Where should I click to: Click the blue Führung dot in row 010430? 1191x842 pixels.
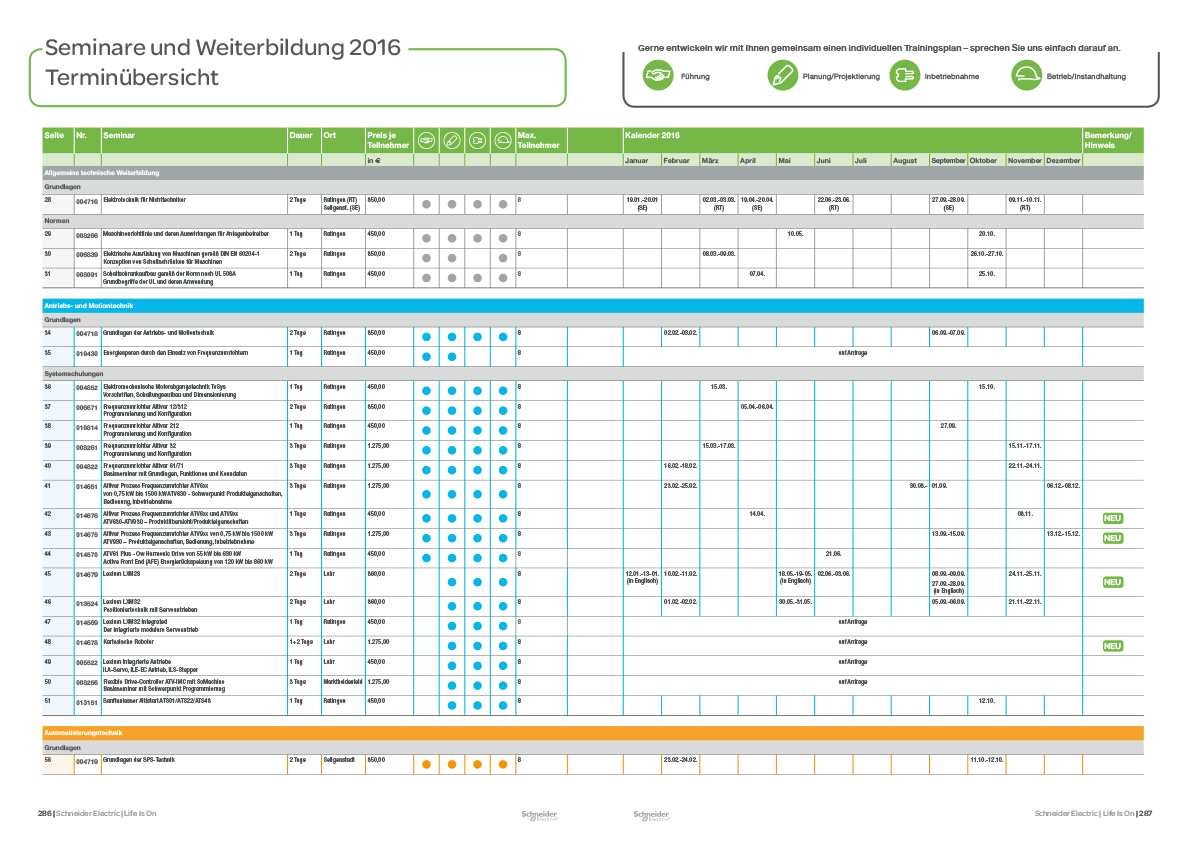(426, 357)
